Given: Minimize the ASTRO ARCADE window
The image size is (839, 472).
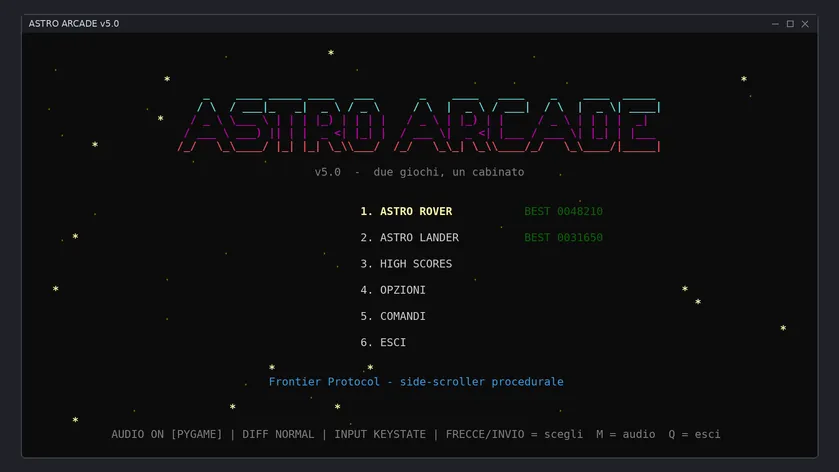Looking at the screenshot, I should click(775, 24).
